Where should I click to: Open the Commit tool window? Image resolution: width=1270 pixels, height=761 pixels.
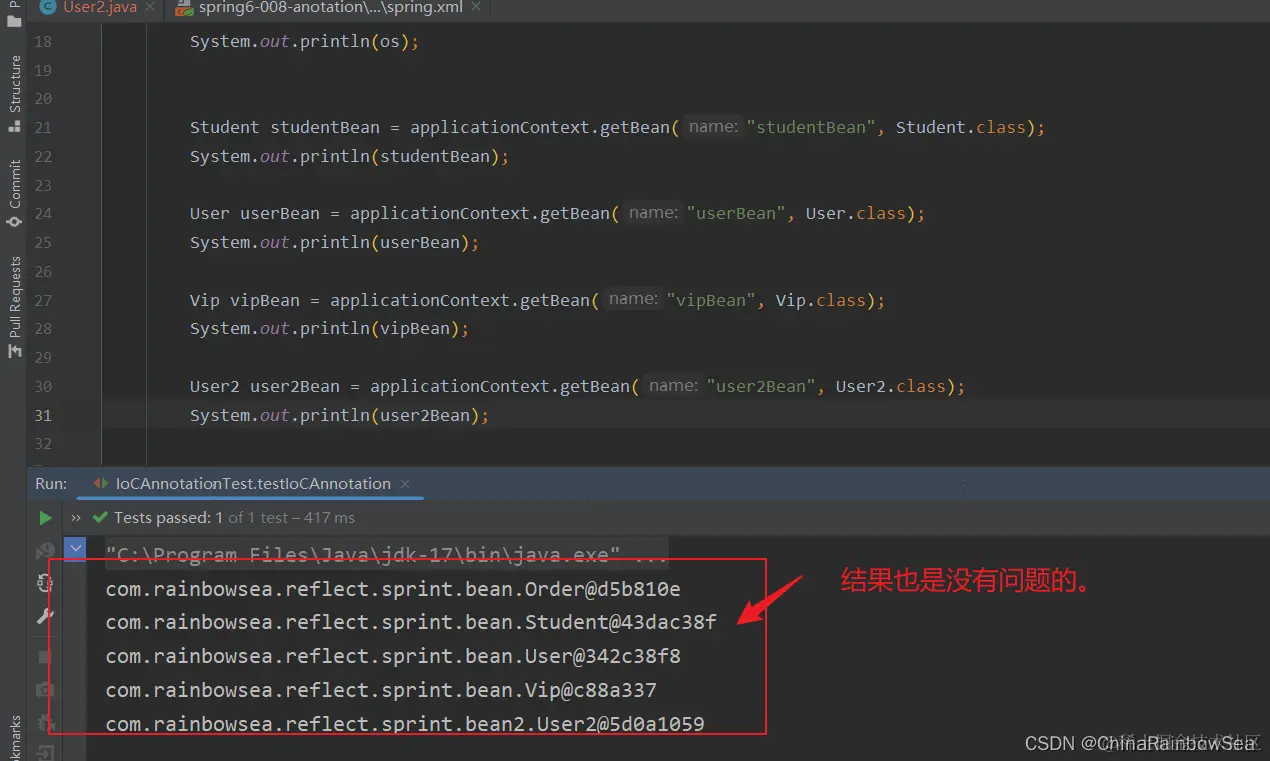tap(14, 193)
